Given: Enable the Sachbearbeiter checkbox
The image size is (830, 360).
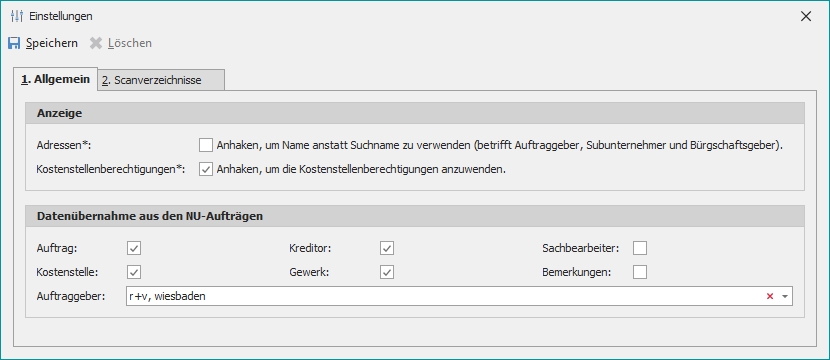Looking at the screenshot, I should [x=640, y=248].
